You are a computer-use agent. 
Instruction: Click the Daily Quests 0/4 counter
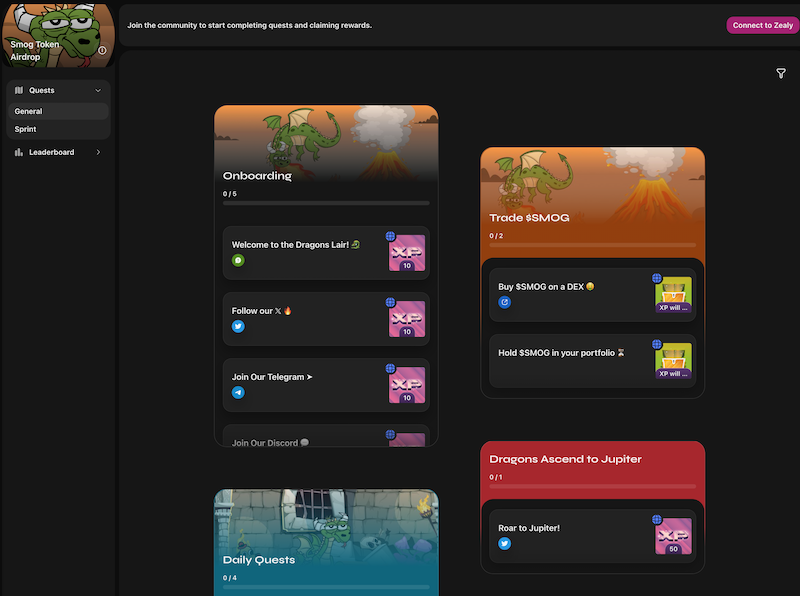(x=230, y=578)
